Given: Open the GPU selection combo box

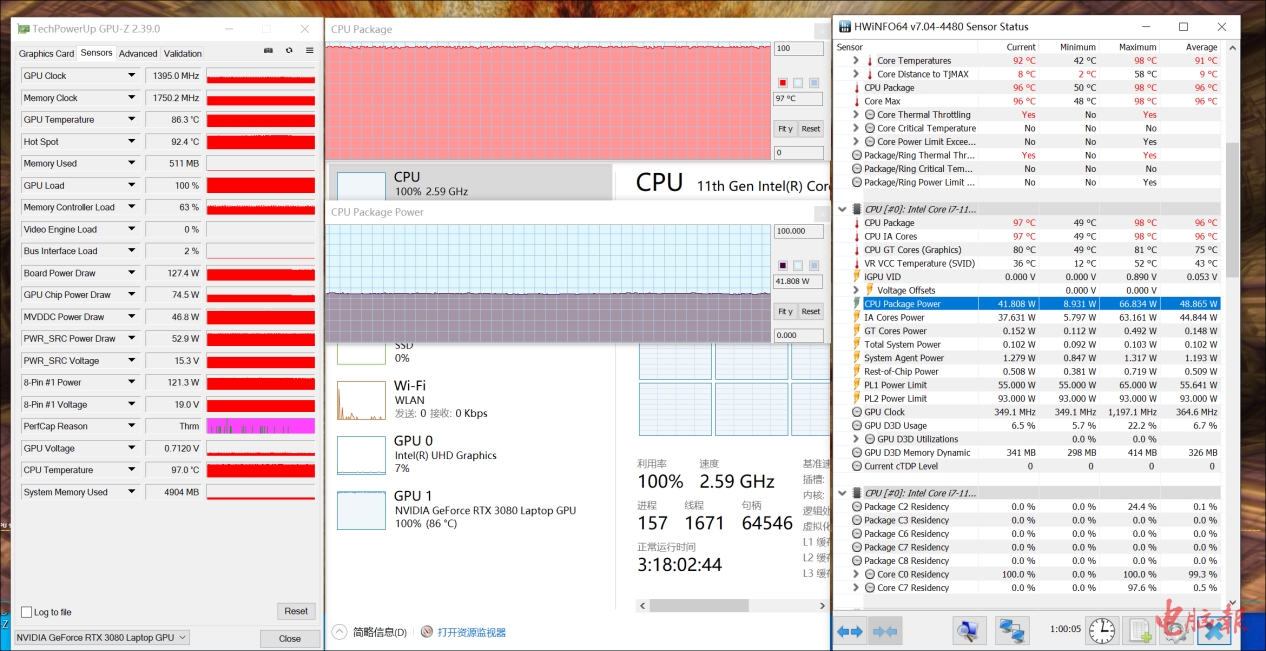Looking at the screenshot, I should coord(102,638).
